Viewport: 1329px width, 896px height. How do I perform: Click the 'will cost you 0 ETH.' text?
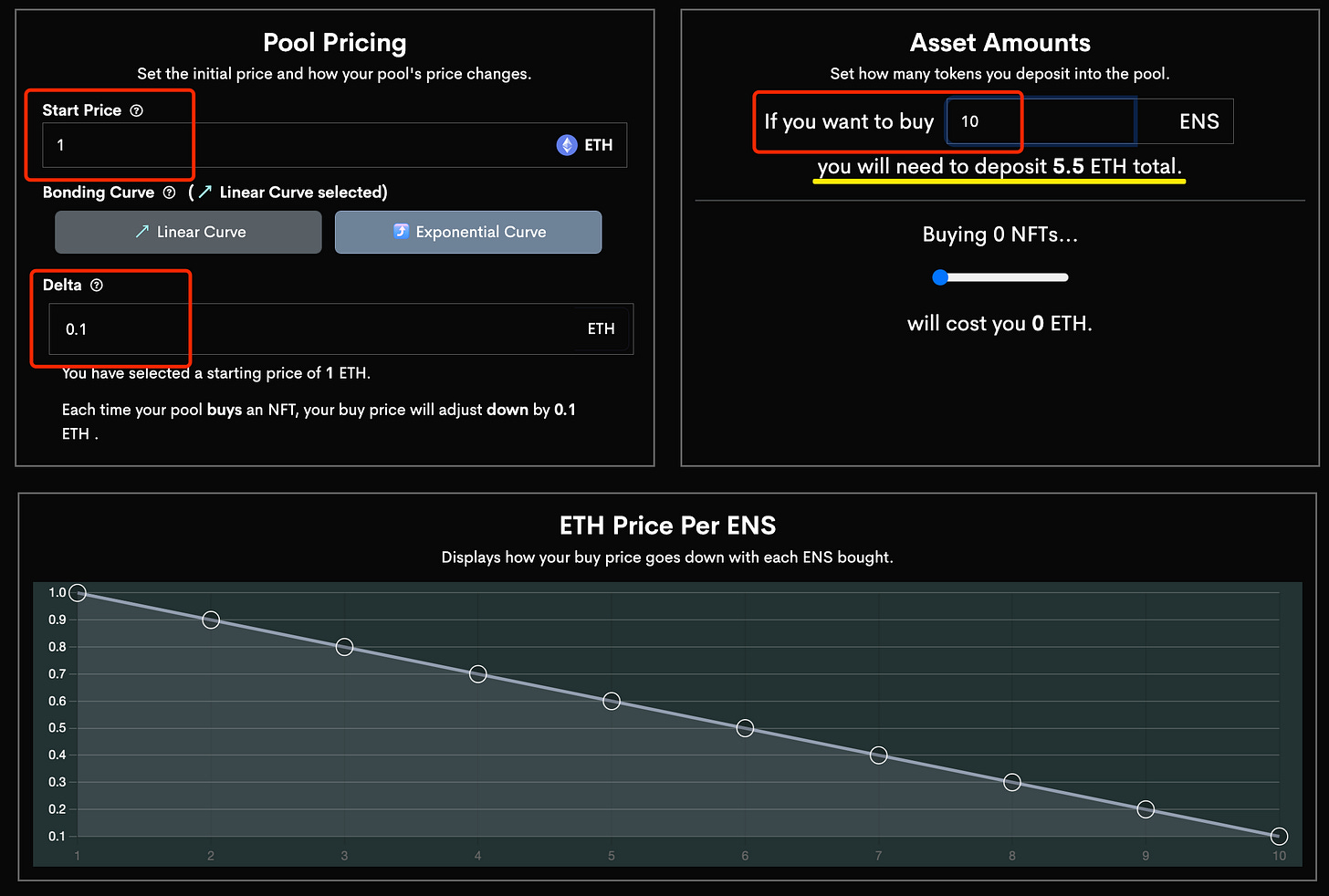click(x=999, y=324)
